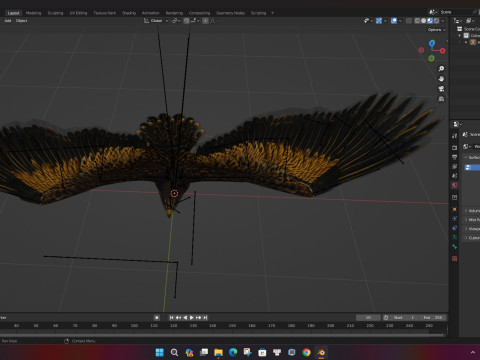Click the green Y axis gizmo

[x=431, y=58]
